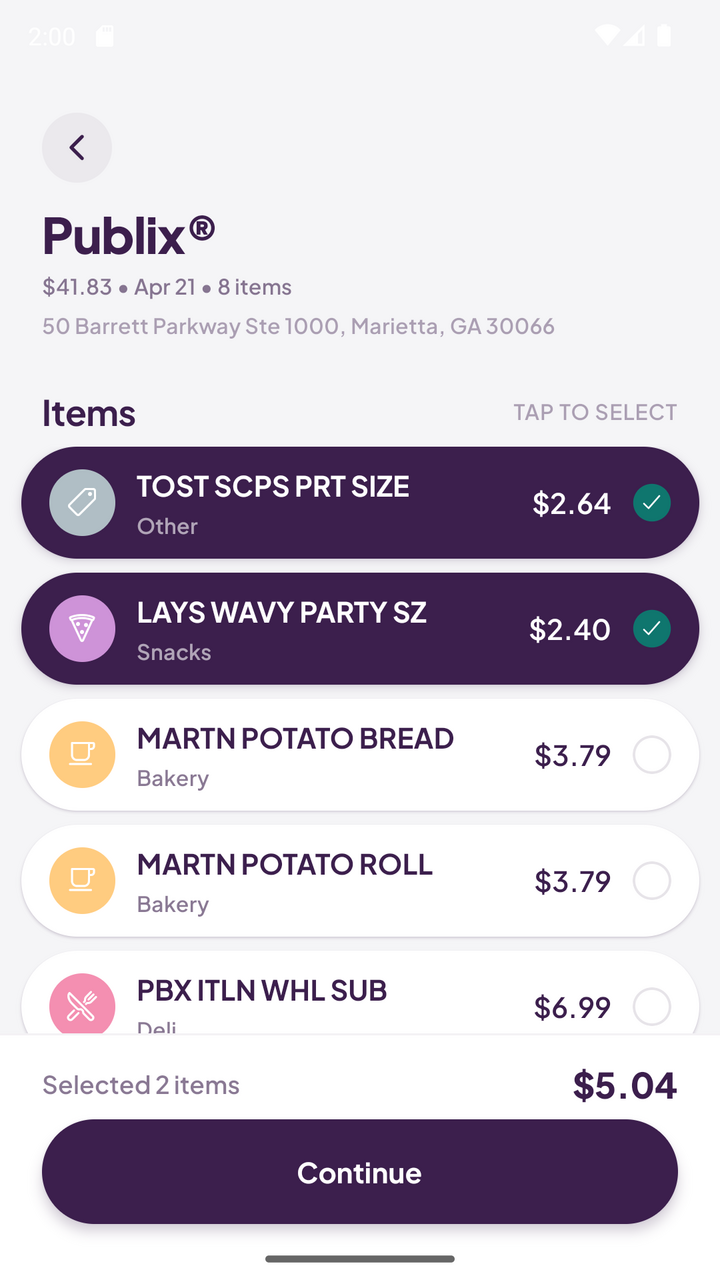Tap the MARTN POTATO ROLL item name
Viewport: 720px width, 1280px height.
285,865
